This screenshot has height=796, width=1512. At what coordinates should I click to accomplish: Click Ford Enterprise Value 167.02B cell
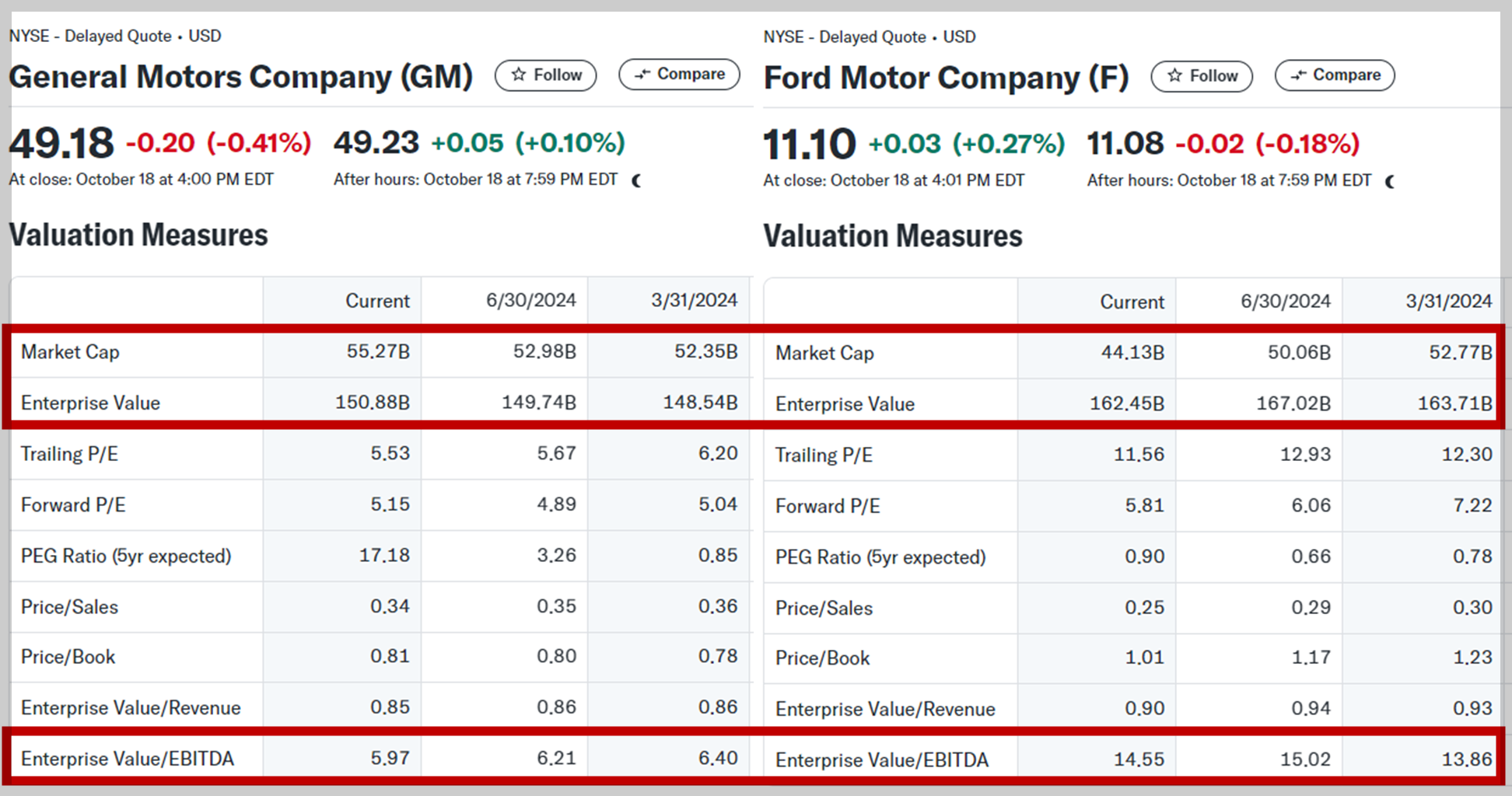1293,404
